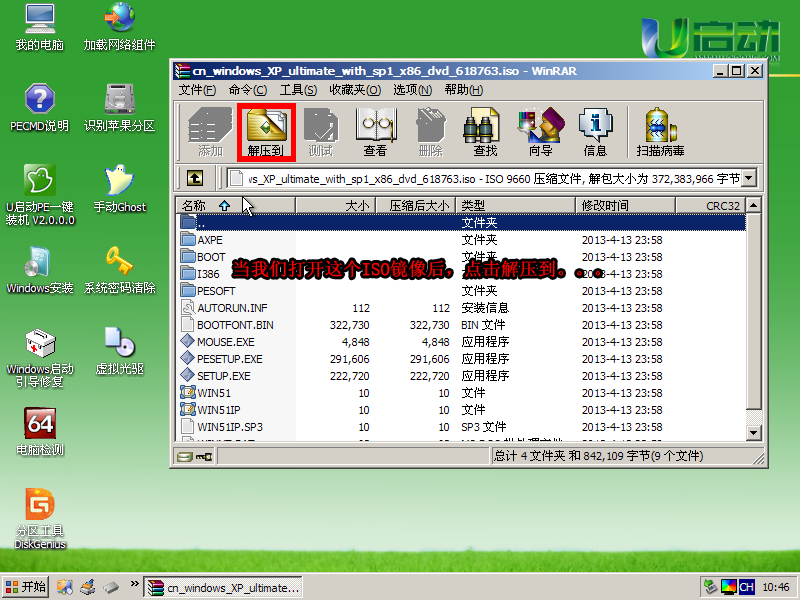
Task: Click the Extract To (解压到) toolbar button
Action: 266,132
